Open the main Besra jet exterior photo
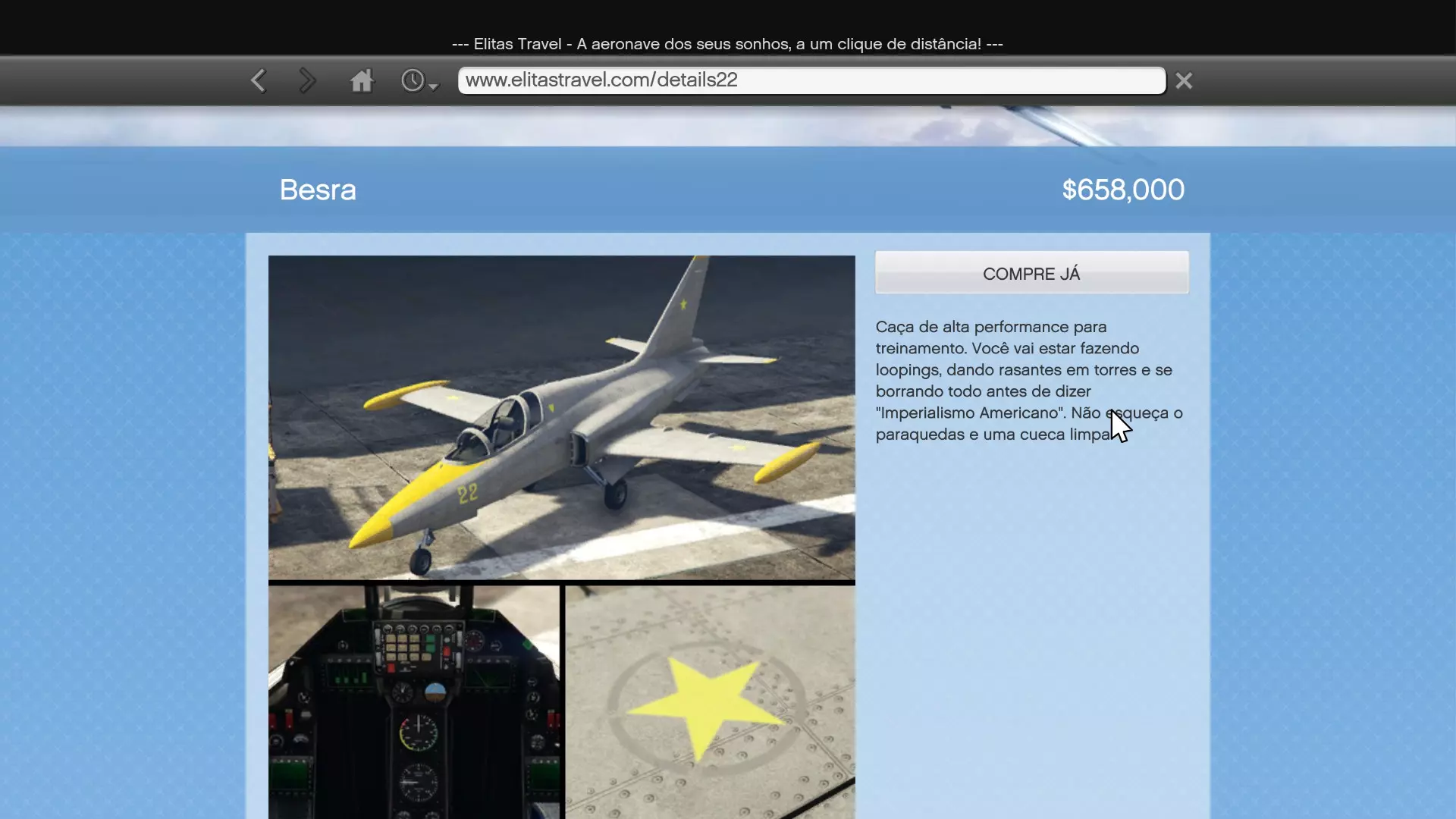The image size is (1456, 819). [x=561, y=417]
